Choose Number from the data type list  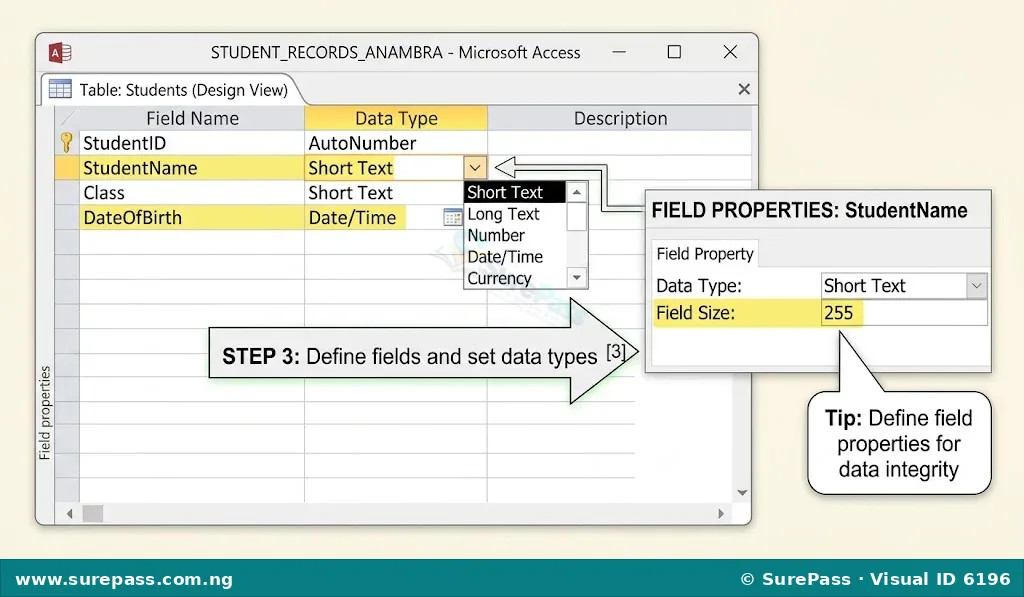(x=515, y=235)
